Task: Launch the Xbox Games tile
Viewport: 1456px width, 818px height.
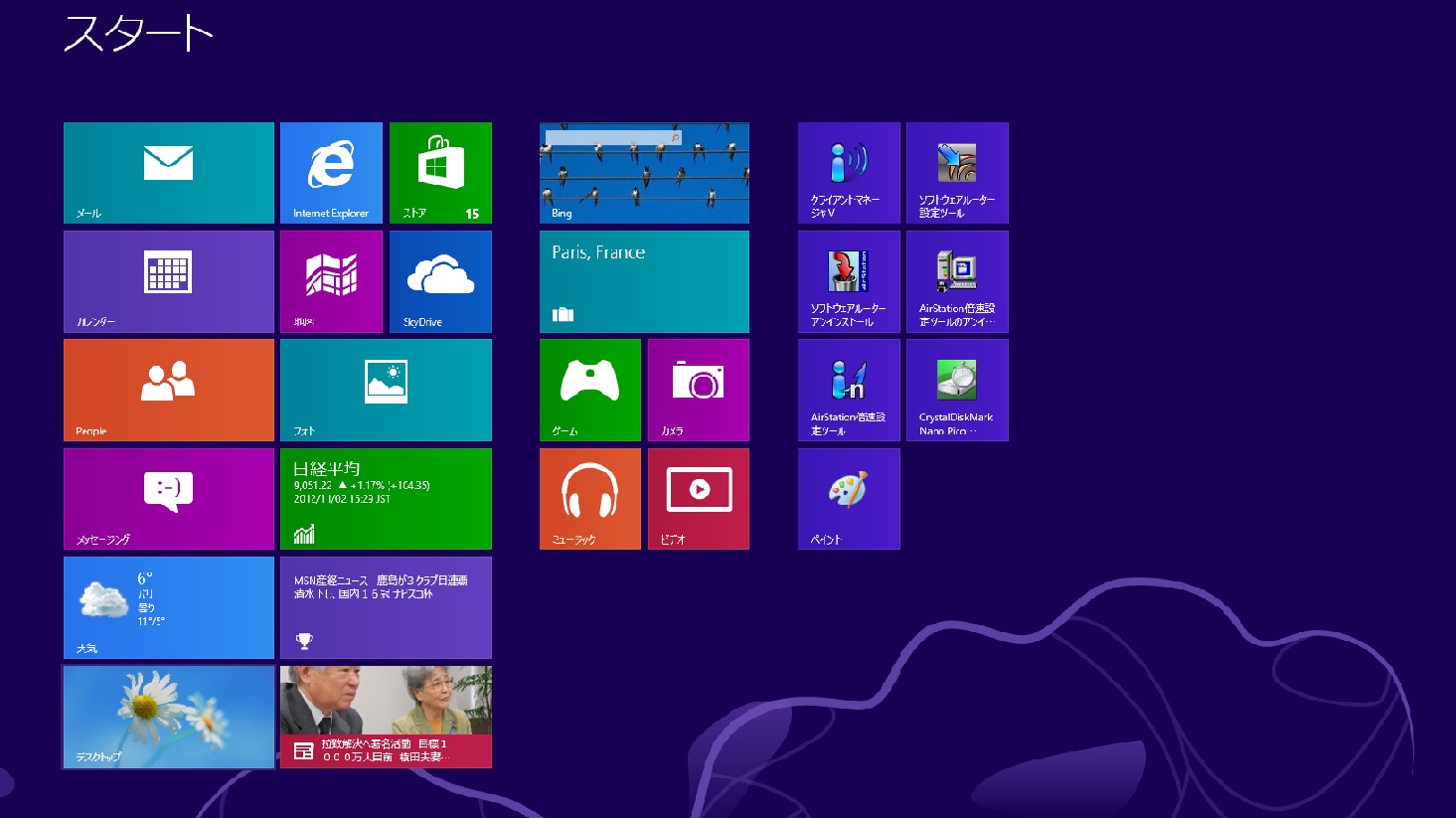Action: [x=589, y=390]
